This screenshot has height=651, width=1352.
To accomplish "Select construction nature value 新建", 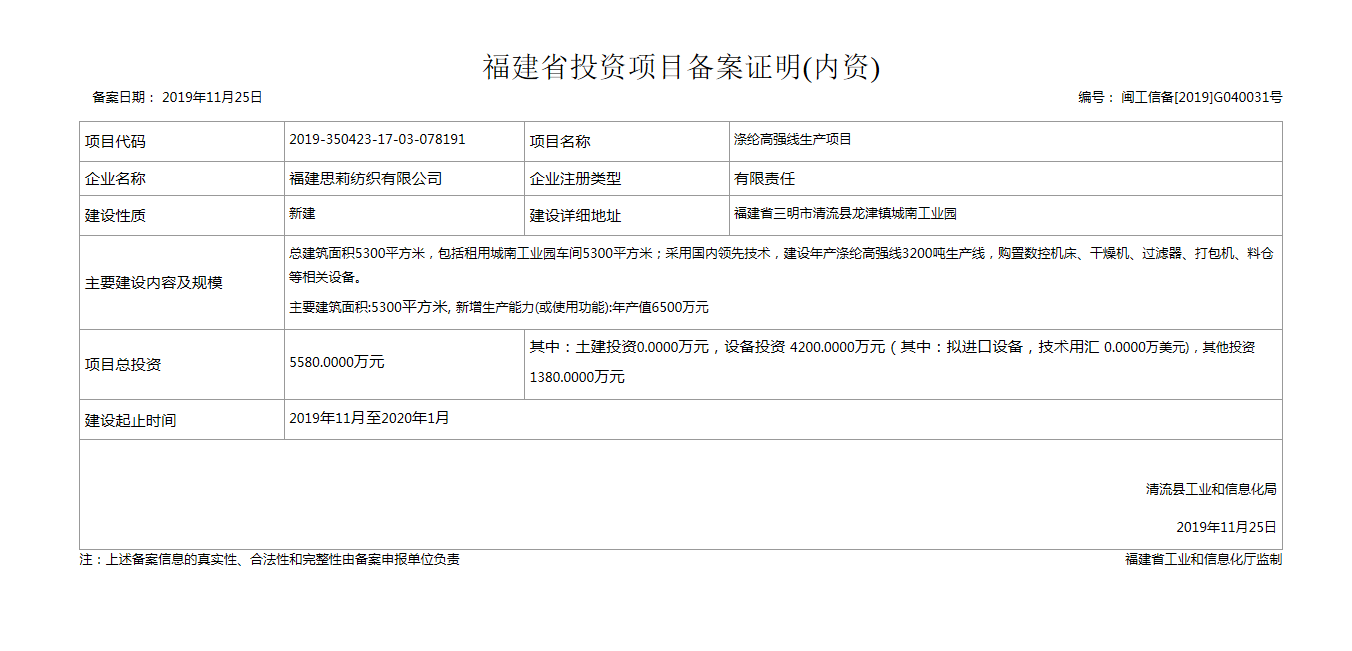I will (x=302, y=214).
